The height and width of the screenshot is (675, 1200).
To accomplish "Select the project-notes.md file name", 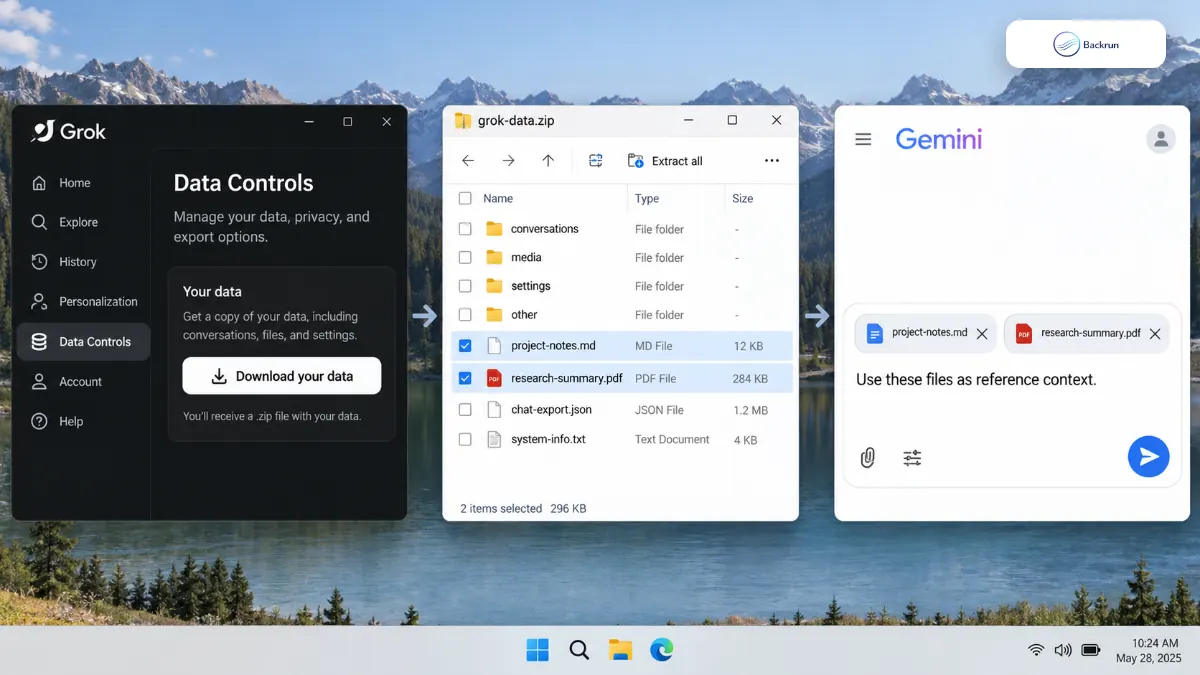I will click(553, 346).
